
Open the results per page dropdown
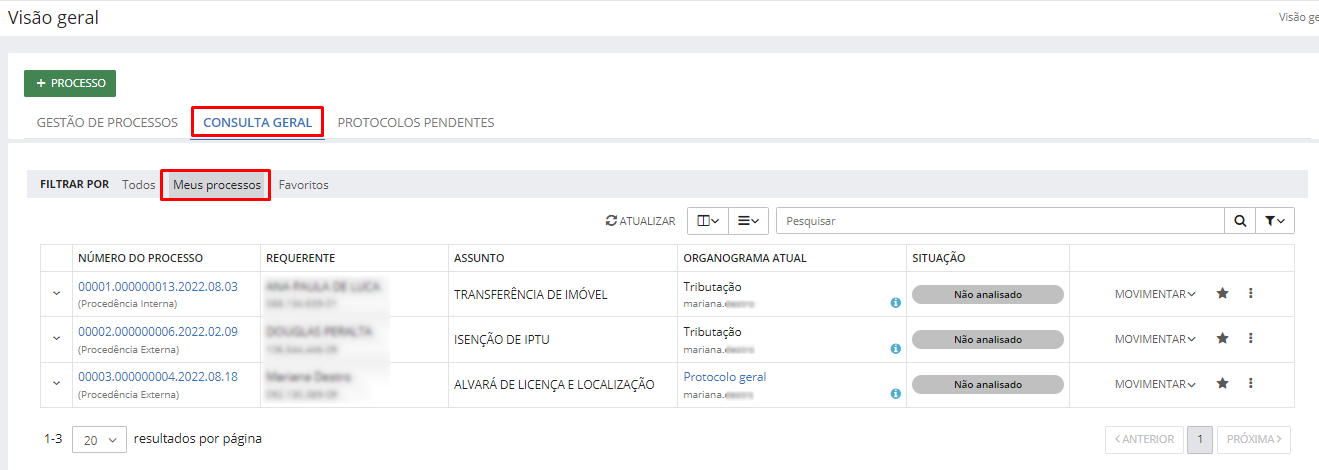99,439
